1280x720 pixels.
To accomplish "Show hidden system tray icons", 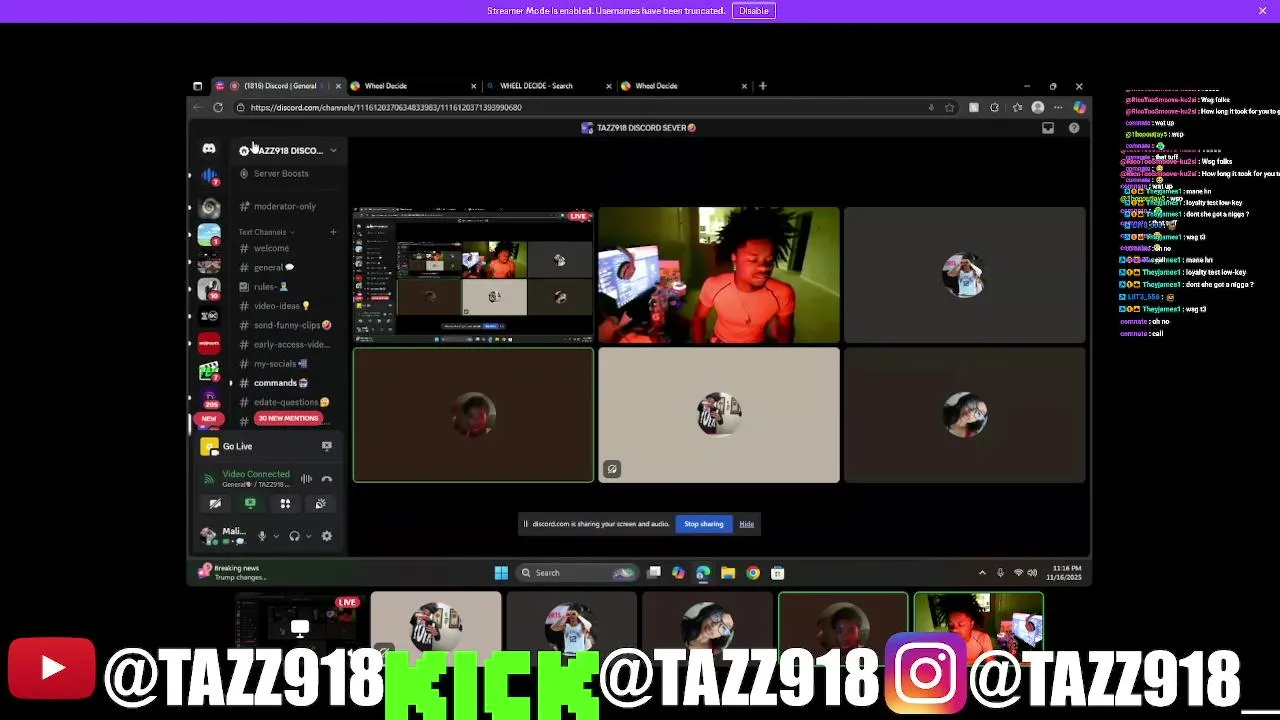I will 982,573.
